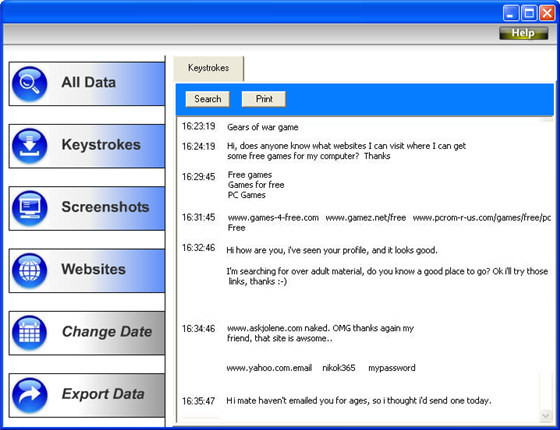The height and width of the screenshot is (430, 560).
Task: Click the www.pcrom-r-us.com/games/free/pc text
Action: click(x=482, y=218)
